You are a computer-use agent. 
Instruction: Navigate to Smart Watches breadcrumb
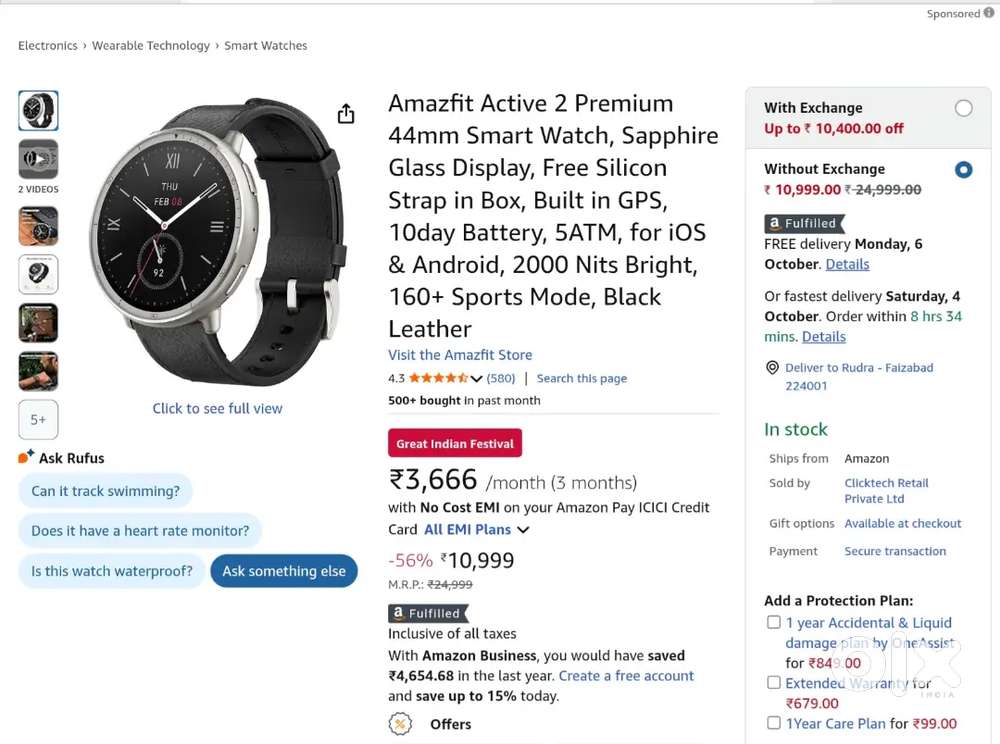[x=265, y=45]
